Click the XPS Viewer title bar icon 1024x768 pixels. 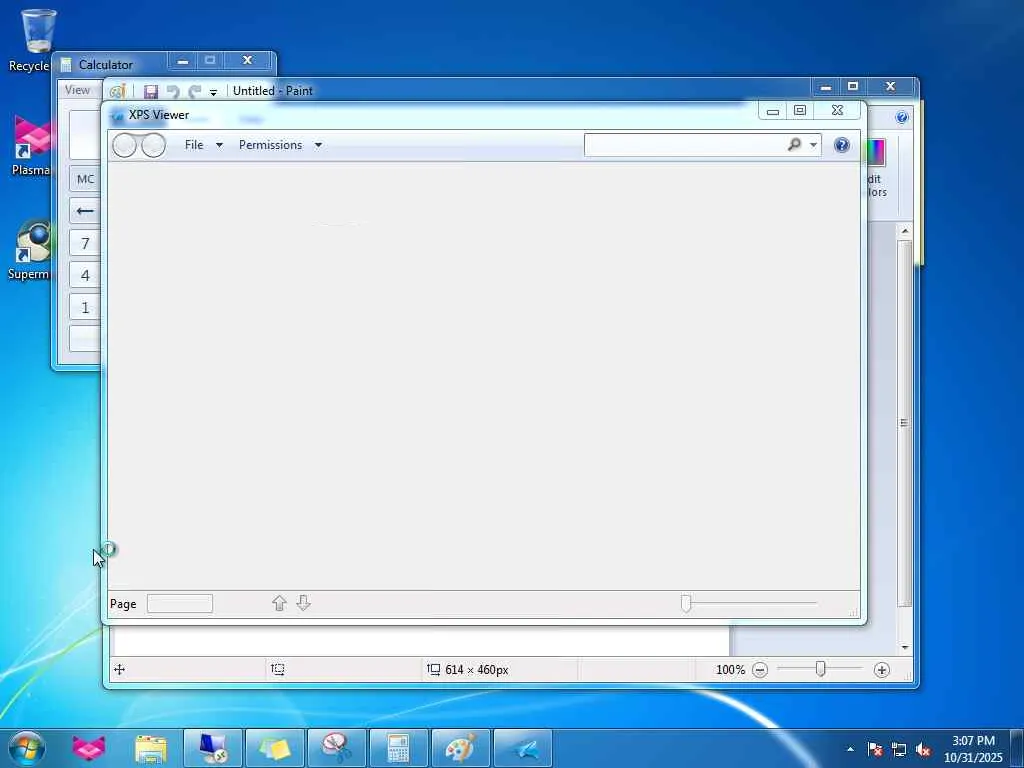click(x=118, y=116)
